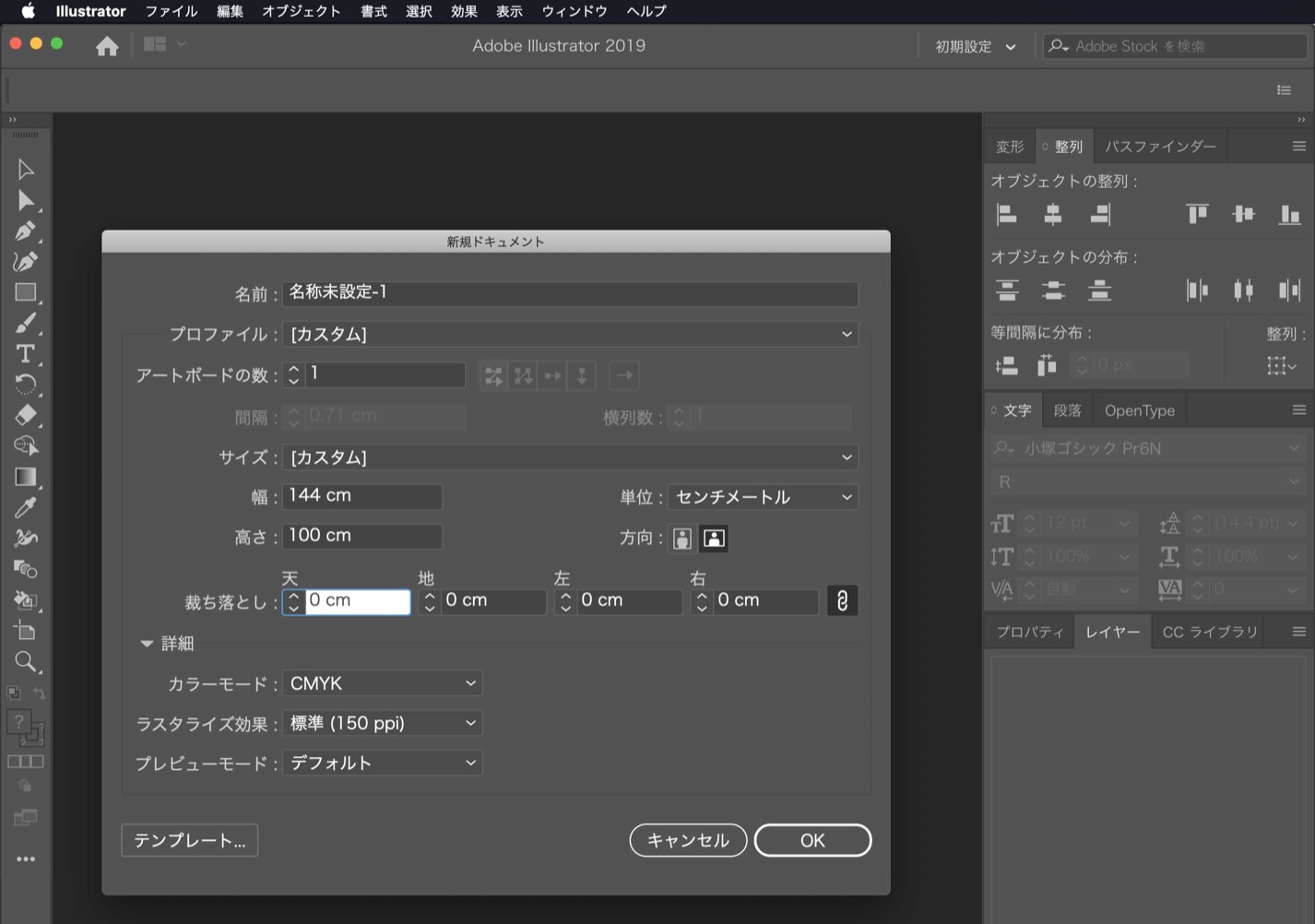The image size is (1315, 924).
Task: Switch to the CC ライブラリ tab
Action: 1210,632
